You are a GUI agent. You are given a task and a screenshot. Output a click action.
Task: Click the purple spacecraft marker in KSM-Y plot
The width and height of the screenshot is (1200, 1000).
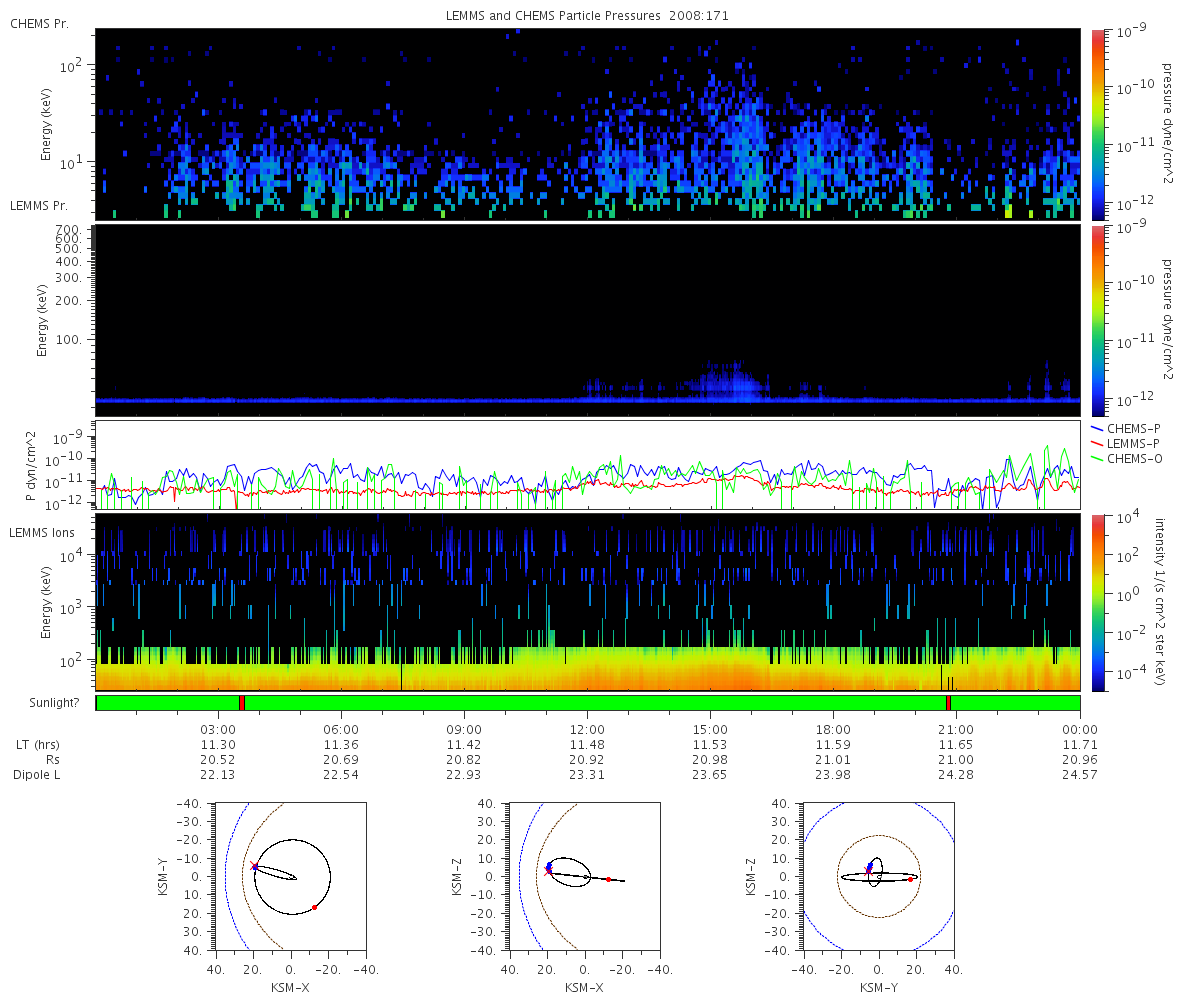[x=254, y=867]
